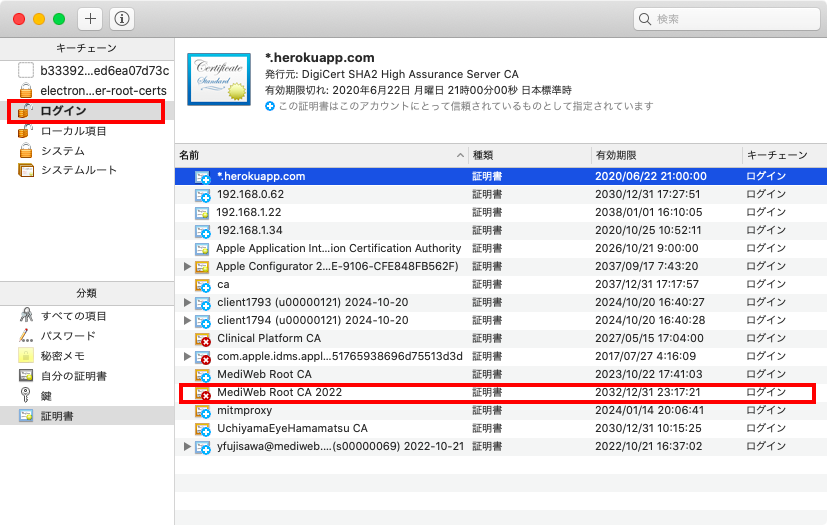
Task: Select the ログイン keychain
Action: (87, 111)
